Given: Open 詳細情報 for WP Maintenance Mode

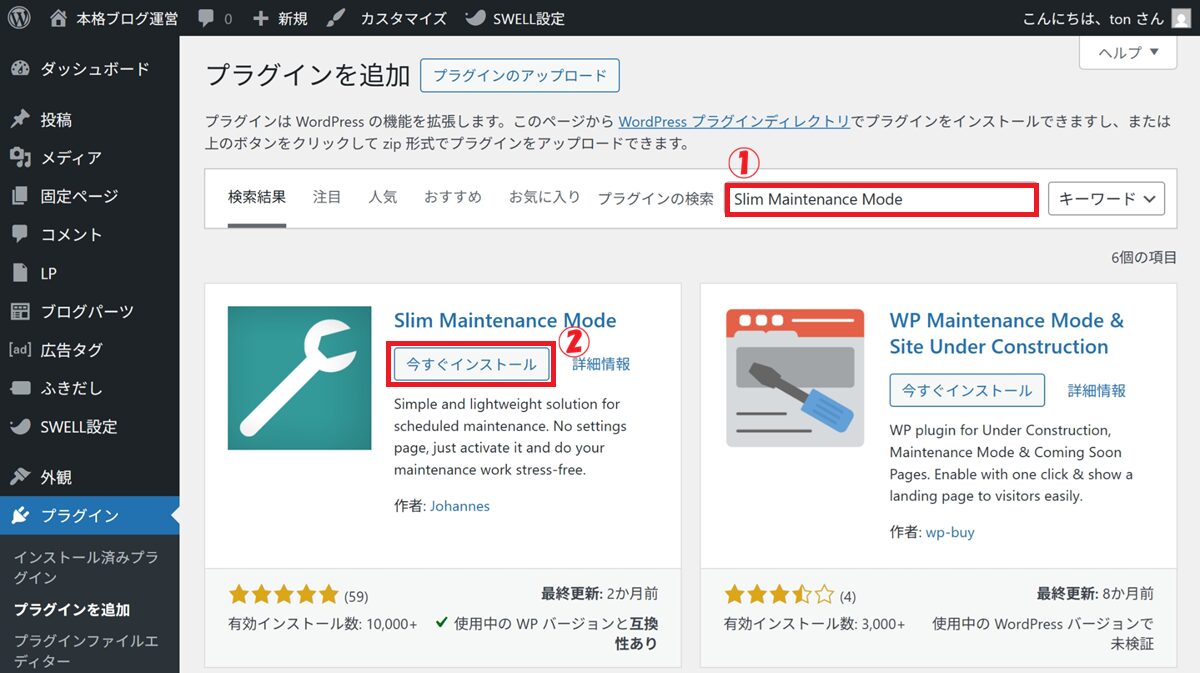Looking at the screenshot, I should pyautogui.click(x=1096, y=390).
